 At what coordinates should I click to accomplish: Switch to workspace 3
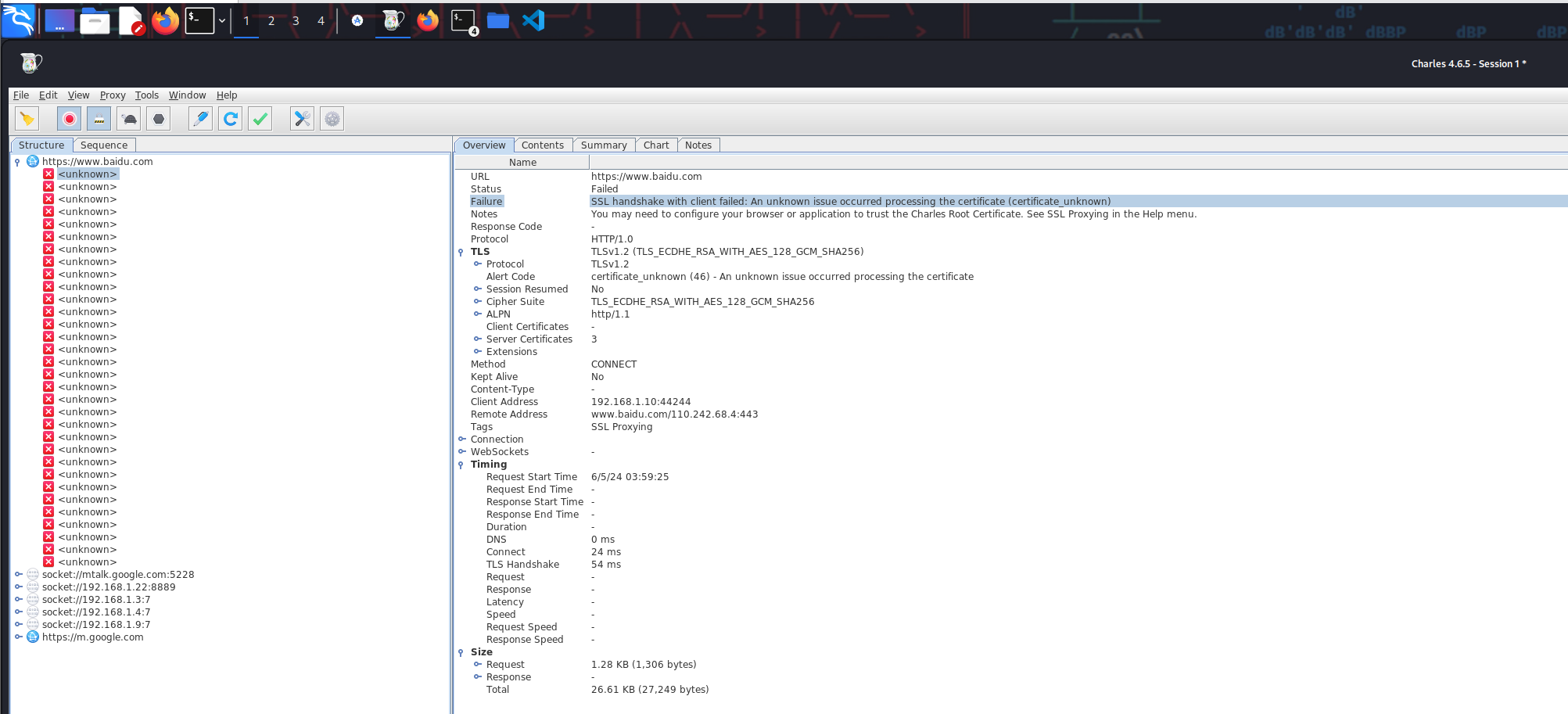coord(296,21)
